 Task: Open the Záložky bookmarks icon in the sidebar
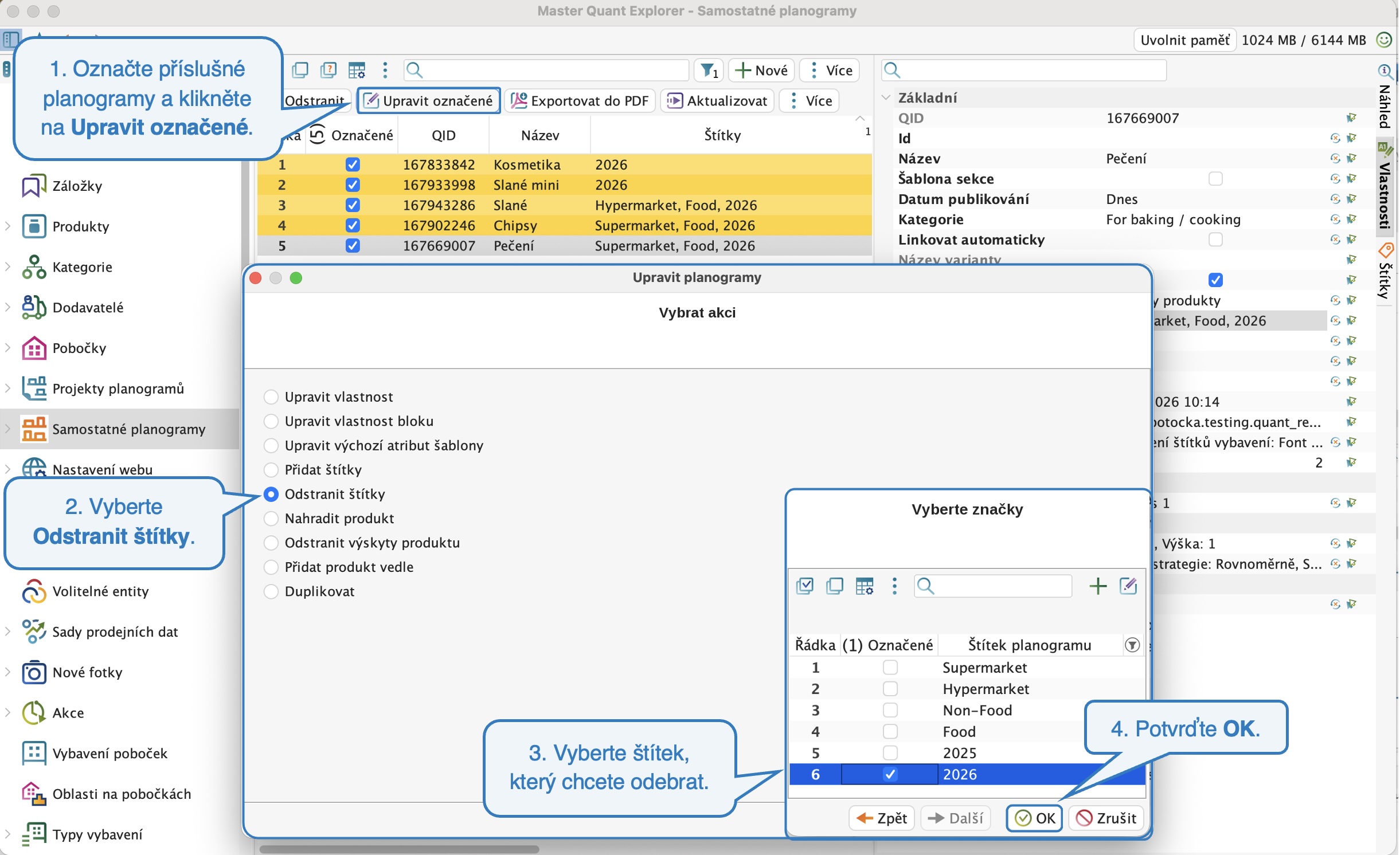tap(33, 186)
